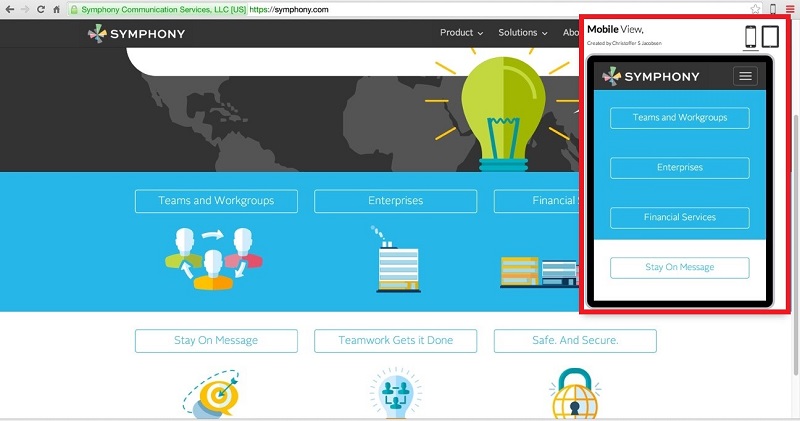Click the Mobile View title text

click(615, 30)
